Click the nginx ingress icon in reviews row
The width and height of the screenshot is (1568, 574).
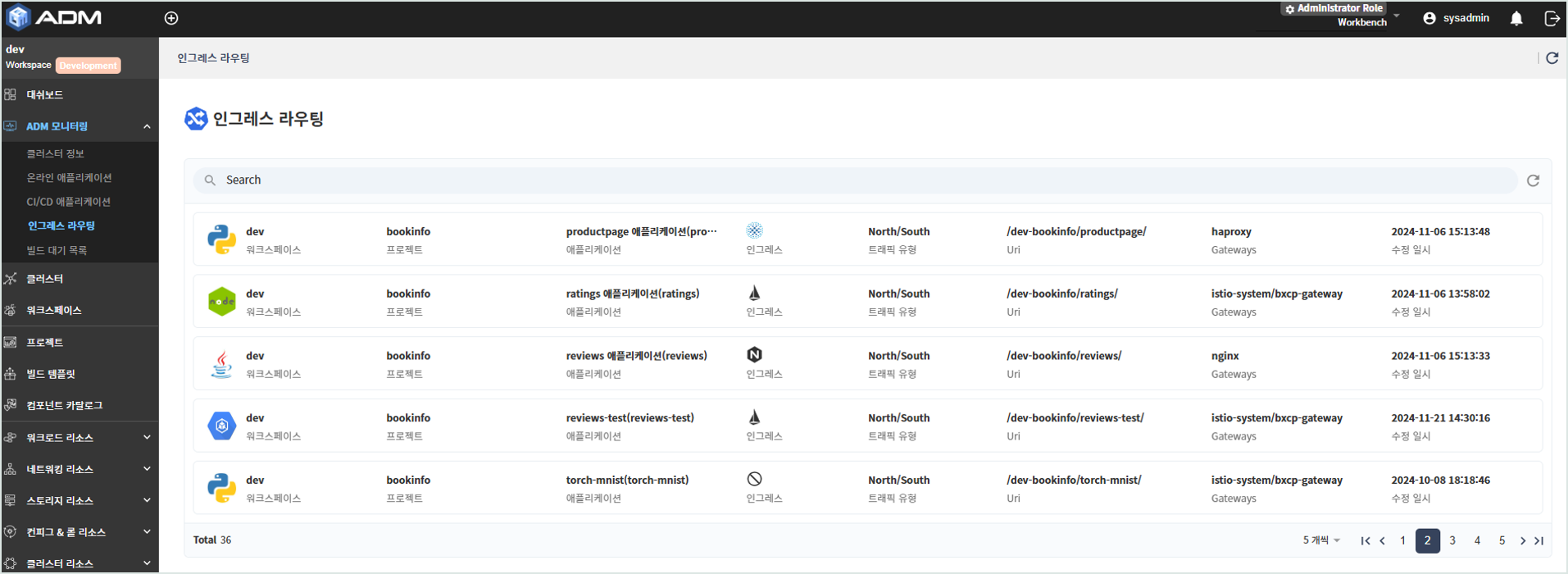[x=755, y=354]
